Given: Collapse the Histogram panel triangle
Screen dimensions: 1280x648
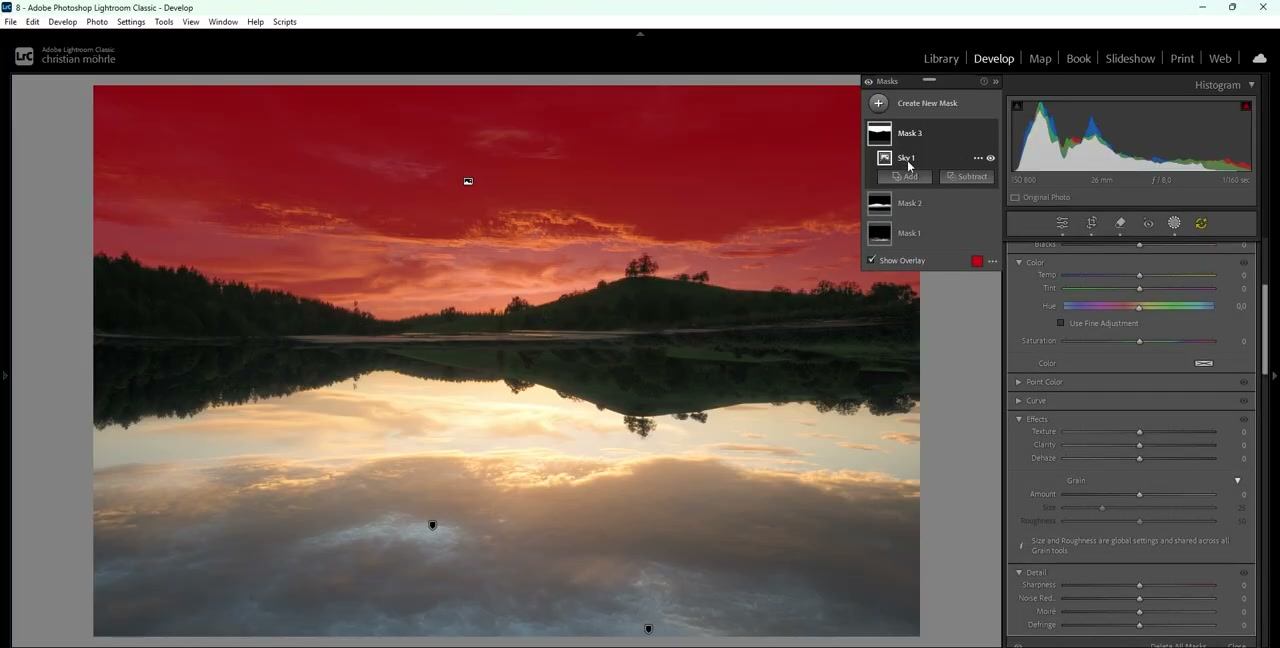Looking at the screenshot, I should (1251, 85).
